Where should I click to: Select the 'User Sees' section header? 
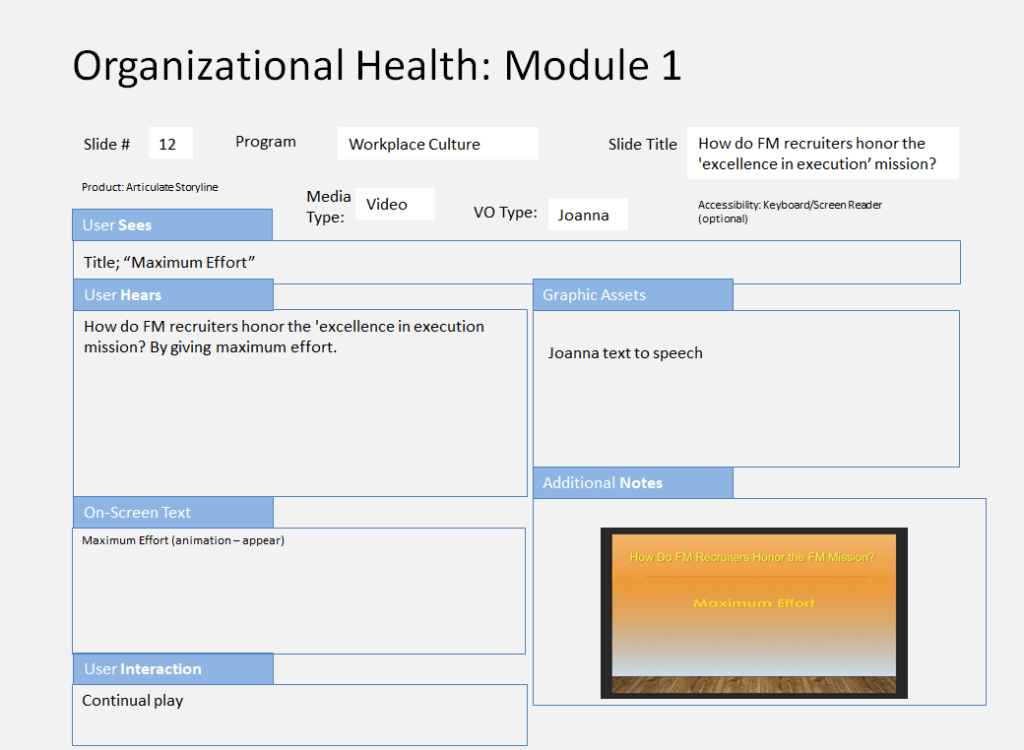tap(172, 225)
